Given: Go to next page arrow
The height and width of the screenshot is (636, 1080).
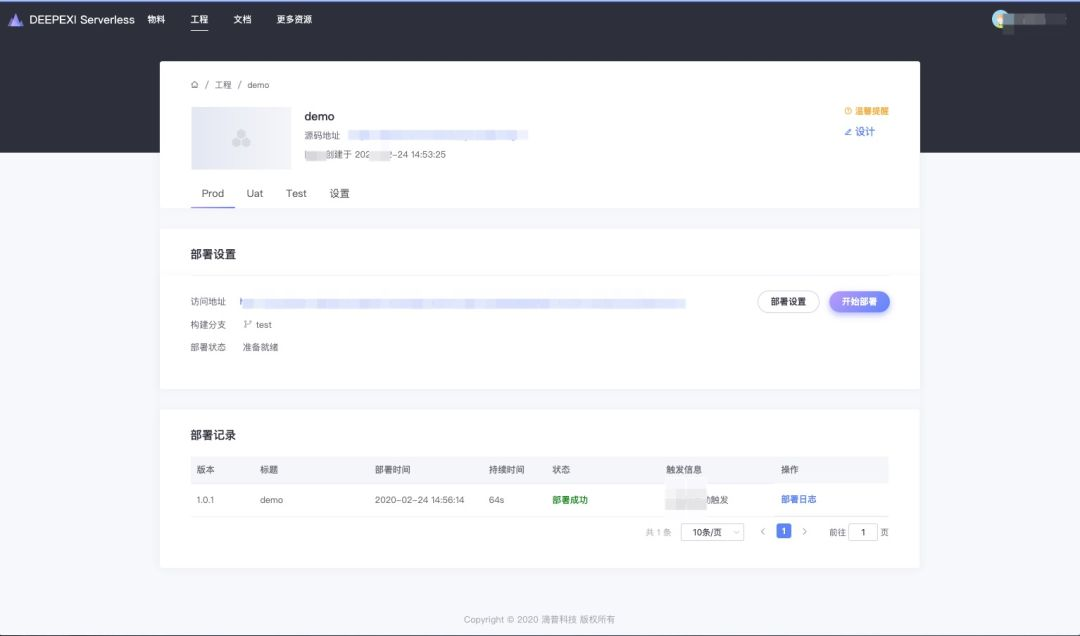Looking at the screenshot, I should pos(804,531).
